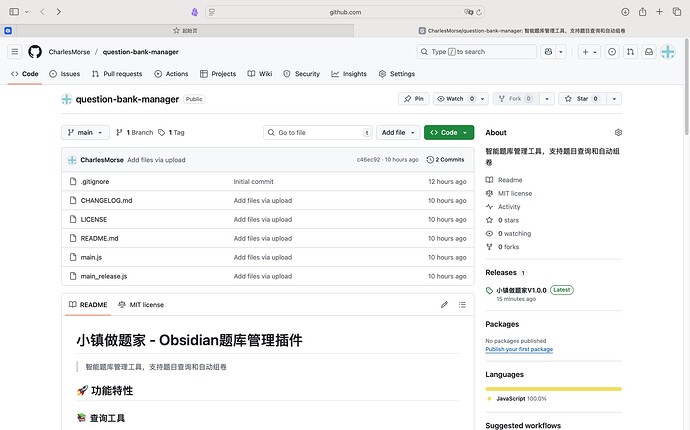
Task: Open the user avatar in top-right corner
Action: click(668, 52)
